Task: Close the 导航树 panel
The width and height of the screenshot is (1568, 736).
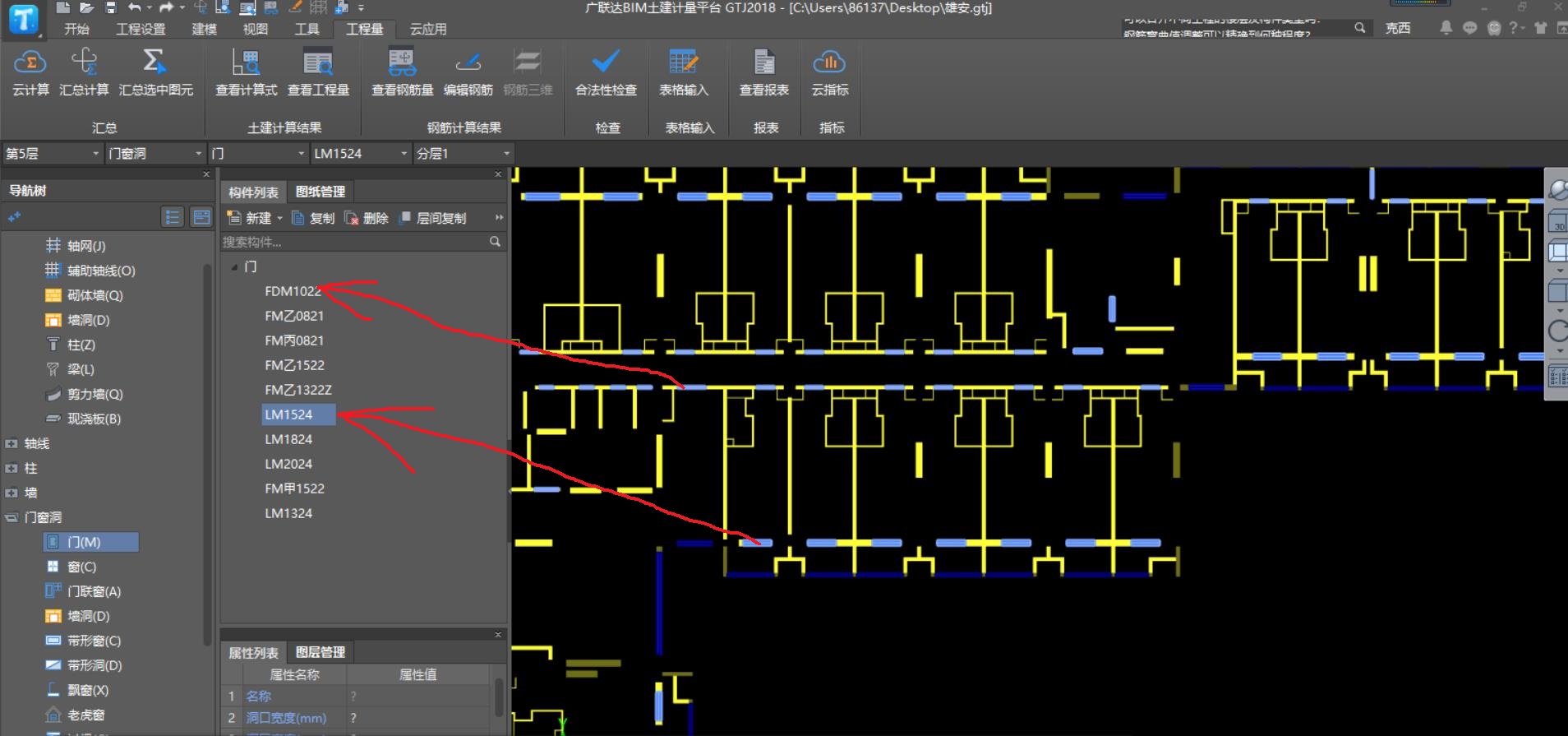Action: point(206,174)
